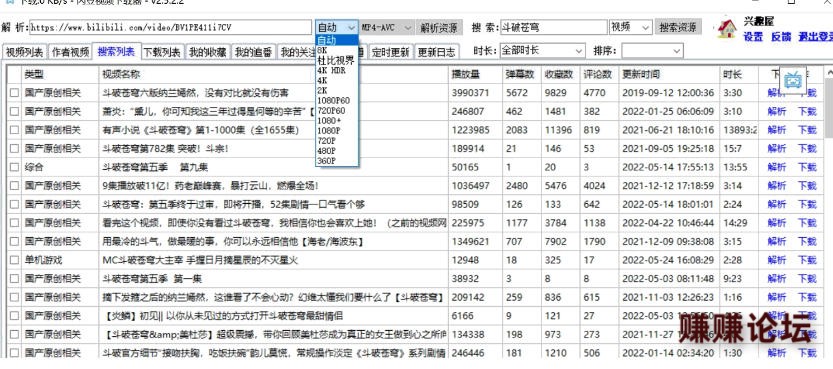Click the floating bilibili TV icon

click(794, 81)
